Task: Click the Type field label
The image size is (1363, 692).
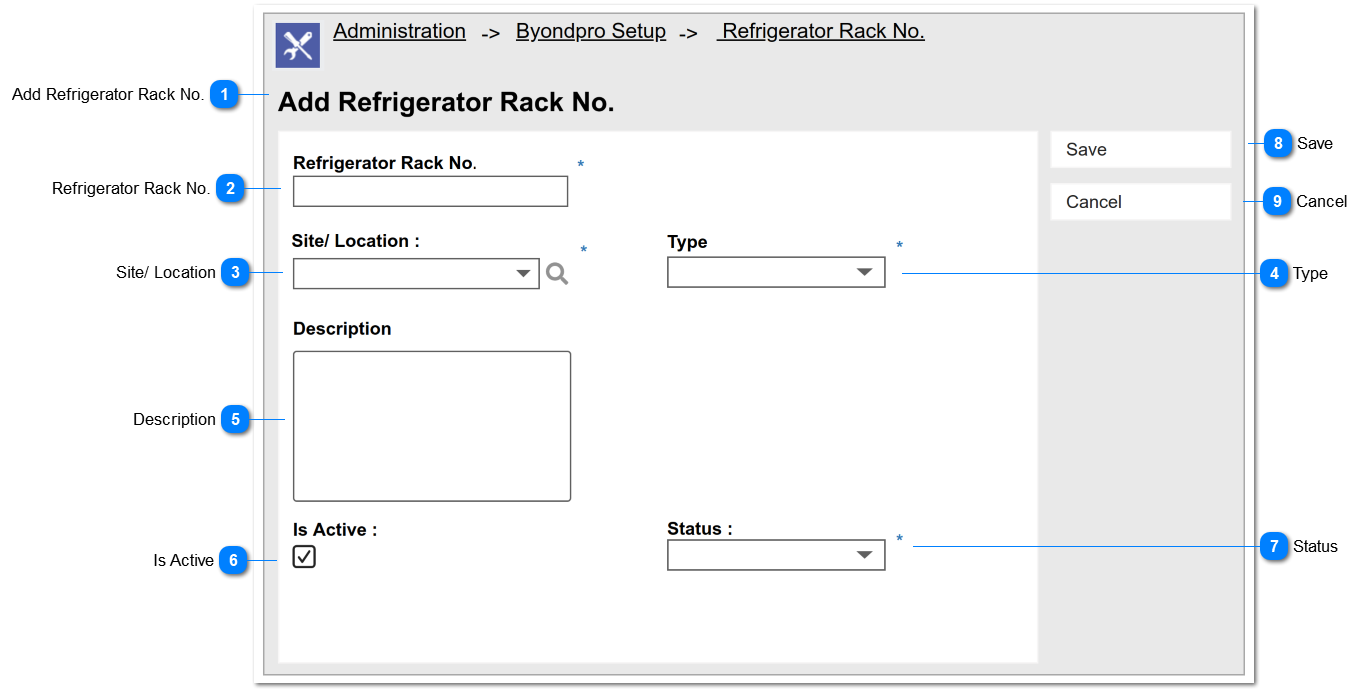Action: (687, 242)
